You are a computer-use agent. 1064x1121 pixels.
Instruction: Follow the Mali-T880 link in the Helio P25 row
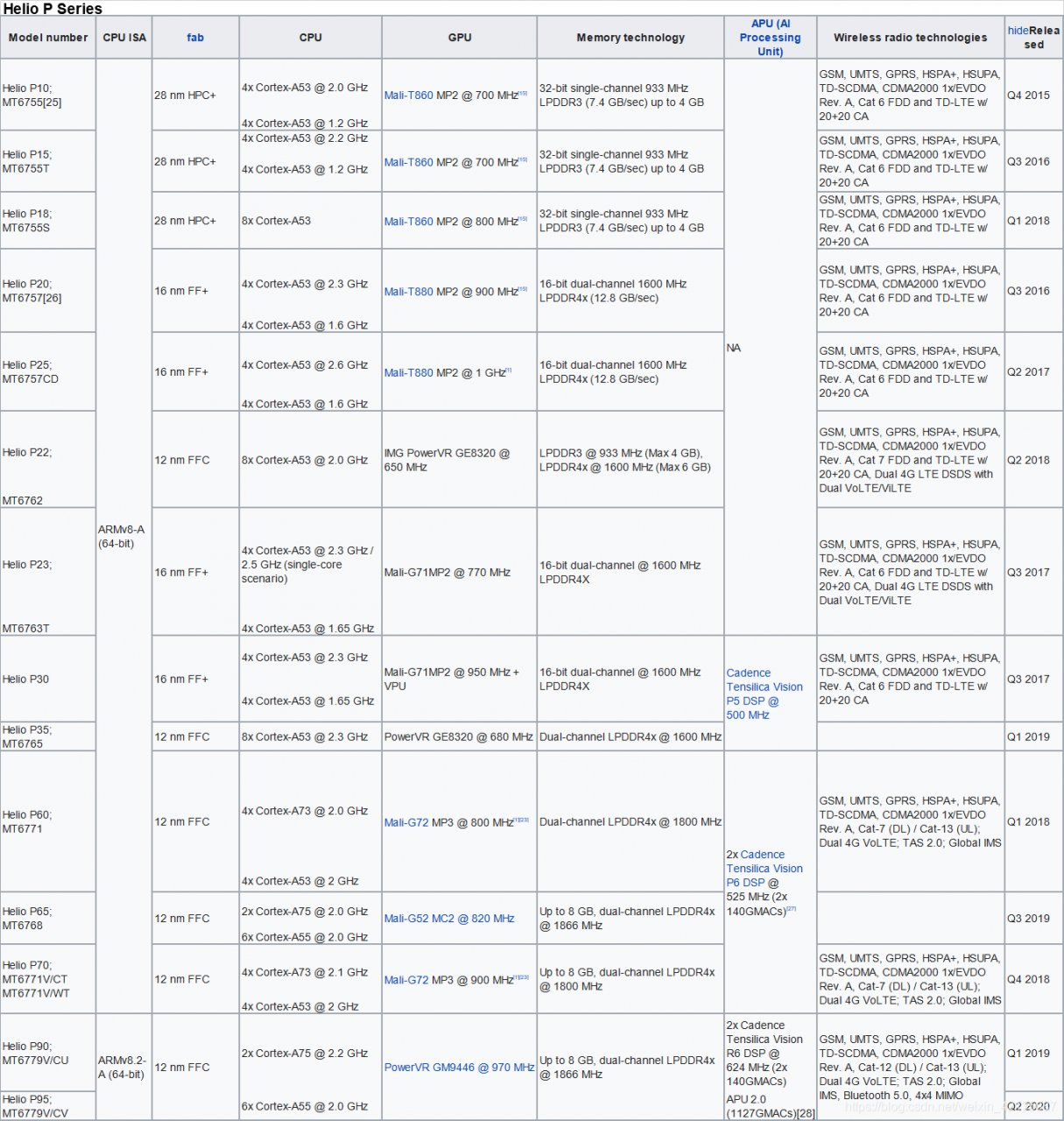pyautogui.click(x=408, y=373)
